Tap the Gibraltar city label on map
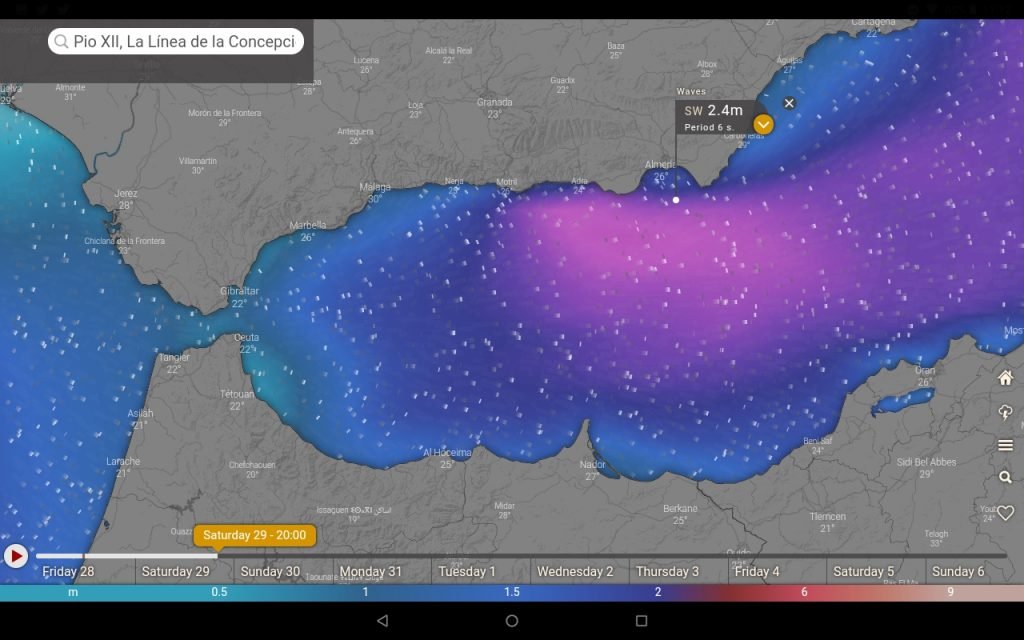 tap(239, 291)
